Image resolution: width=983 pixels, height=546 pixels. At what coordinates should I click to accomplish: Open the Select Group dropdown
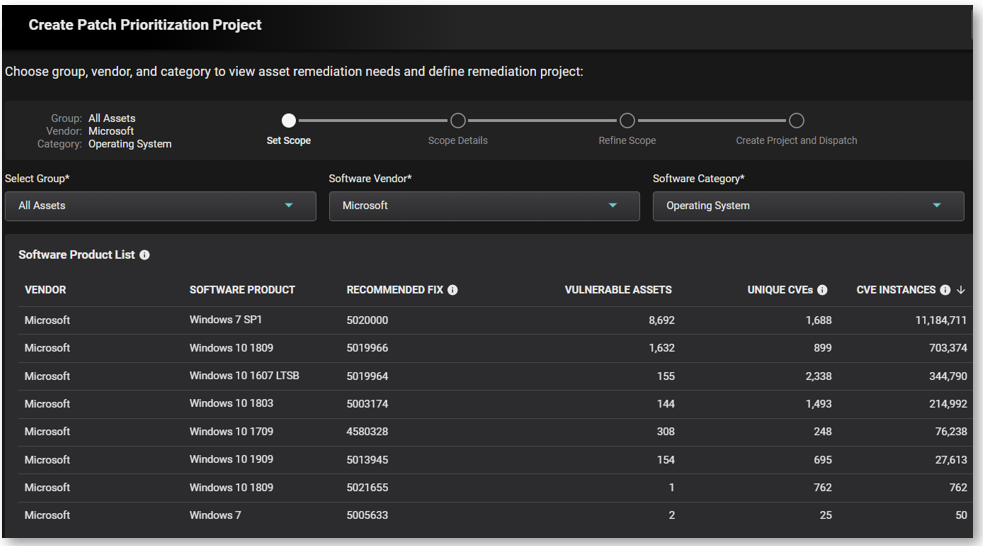[x=160, y=206]
